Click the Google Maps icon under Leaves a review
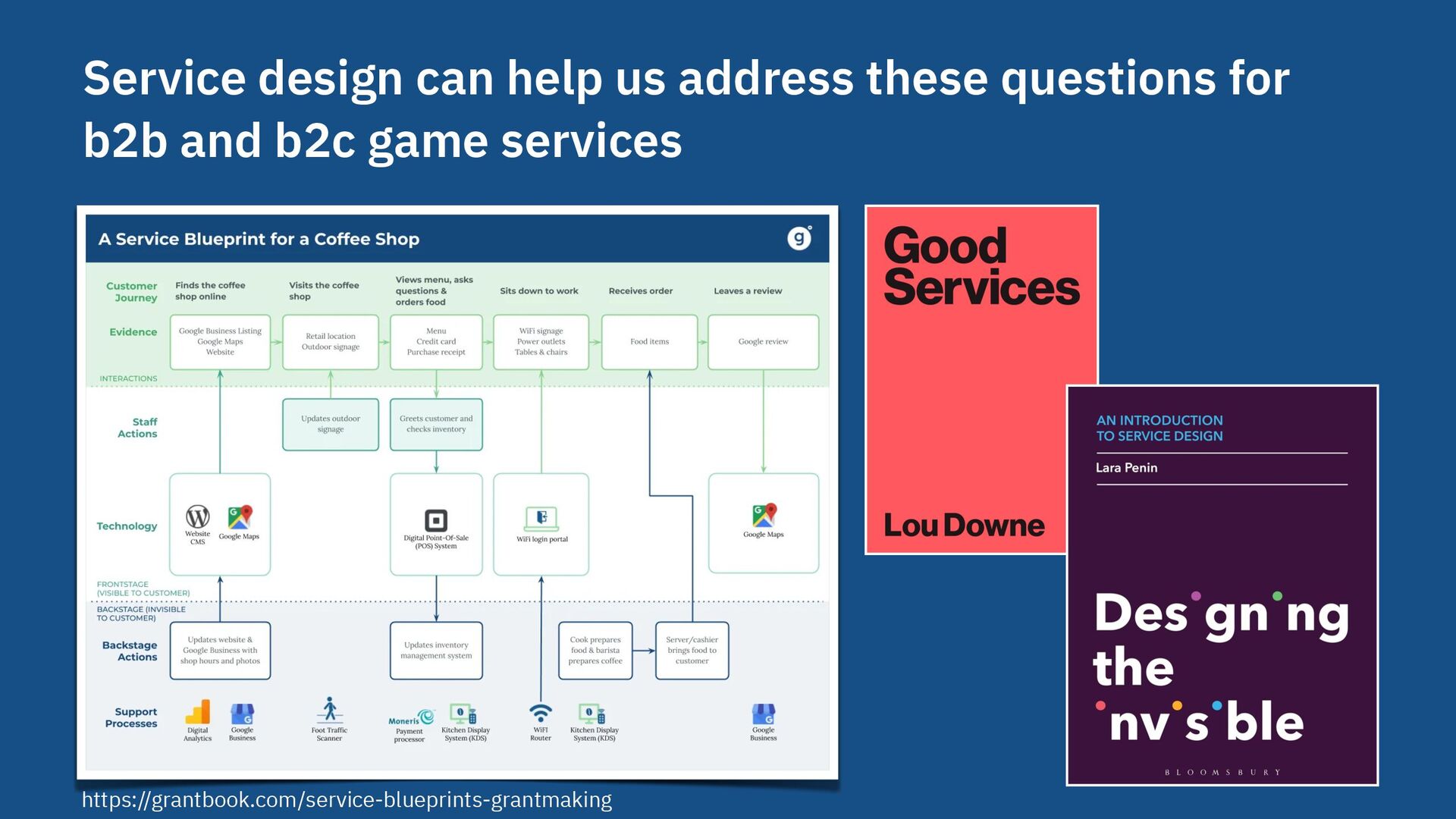Image resolution: width=1456 pixels, height=819 pixels. tap(764, 515)
